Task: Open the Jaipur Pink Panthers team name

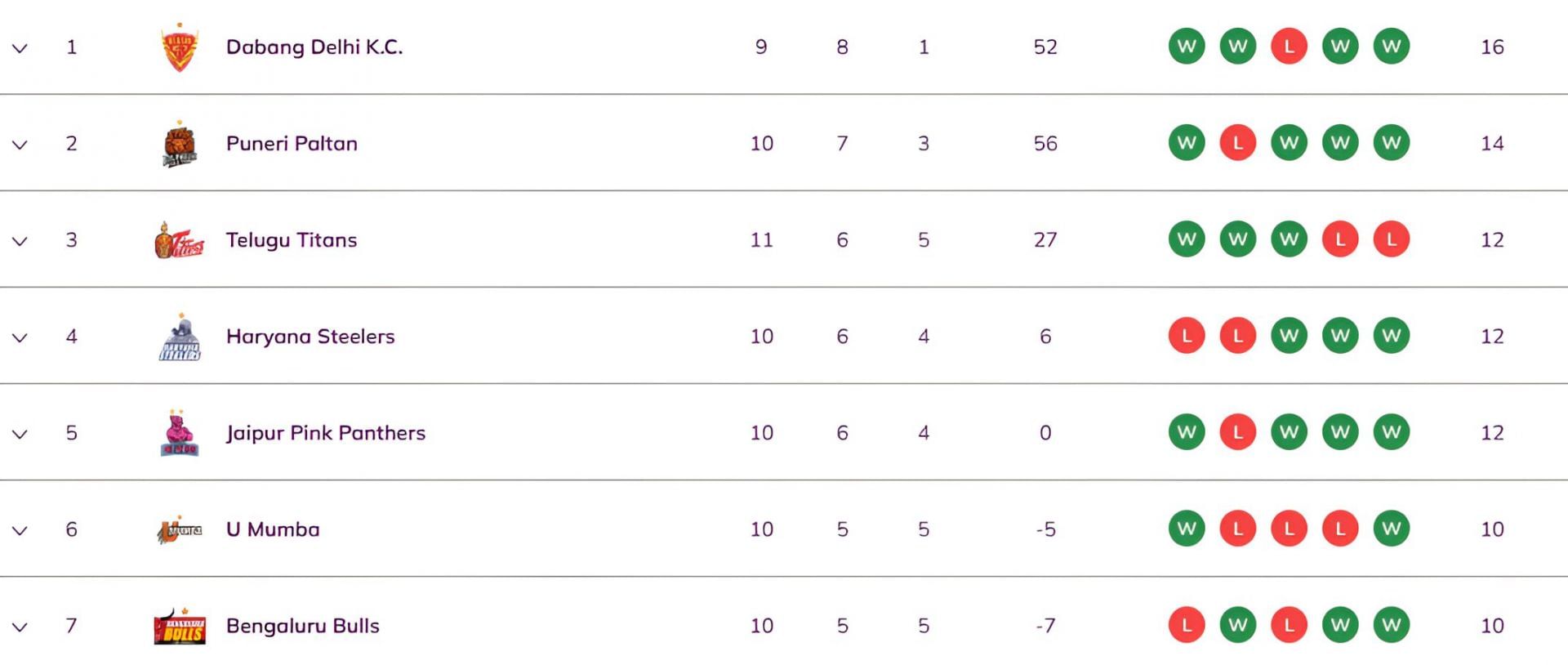Action: [x=326, y=433]
